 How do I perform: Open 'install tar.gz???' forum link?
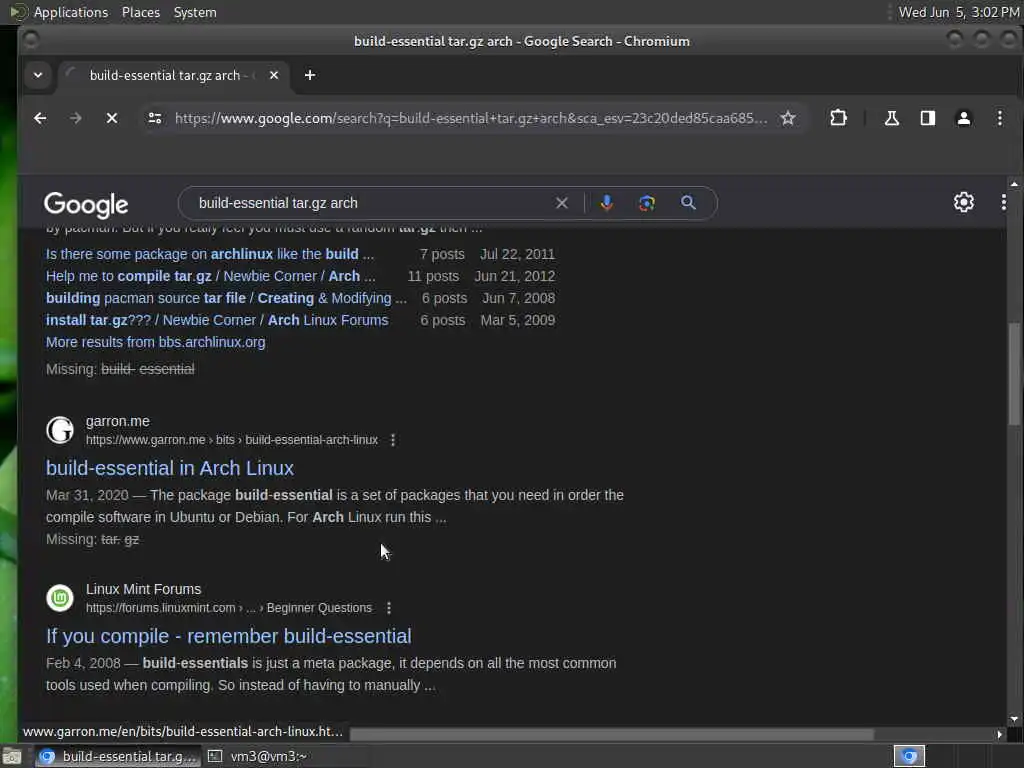point(217,320)
